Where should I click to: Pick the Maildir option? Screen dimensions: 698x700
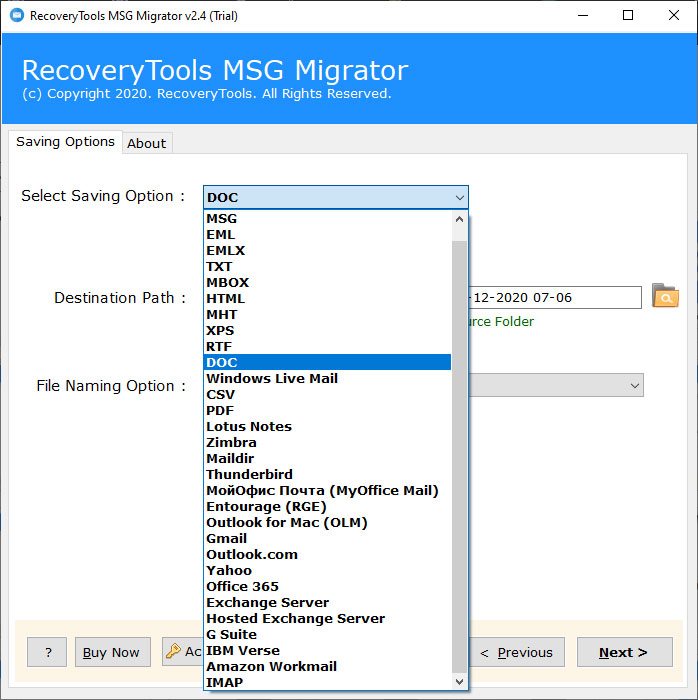pyautogui.click(x=327, y=458)
